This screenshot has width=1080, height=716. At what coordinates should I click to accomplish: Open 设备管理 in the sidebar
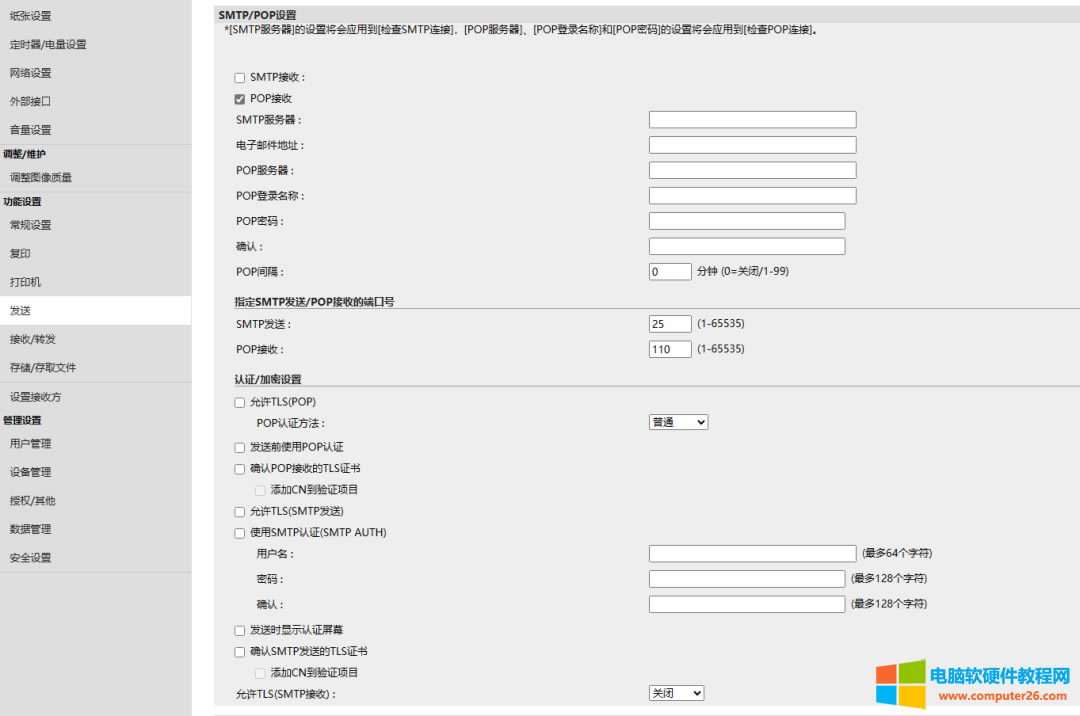tap(30, 472)
